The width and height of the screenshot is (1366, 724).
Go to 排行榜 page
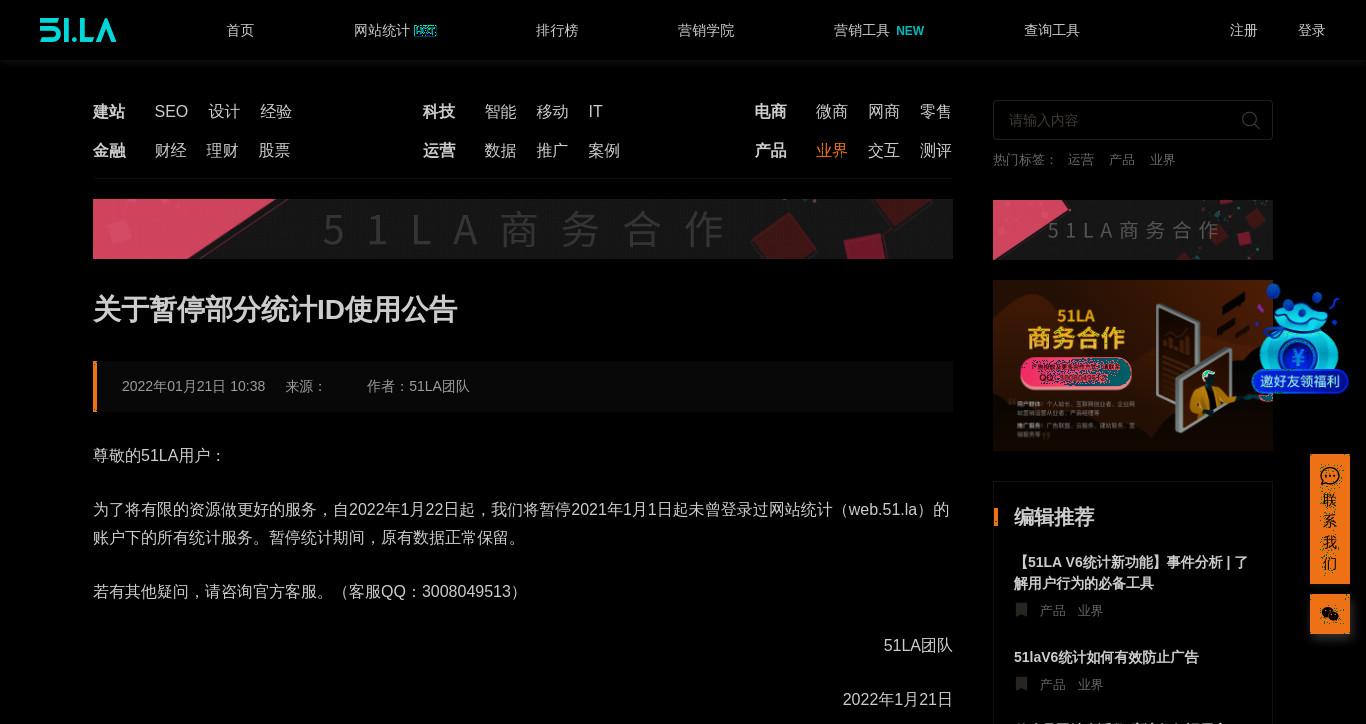click(557, 30)
